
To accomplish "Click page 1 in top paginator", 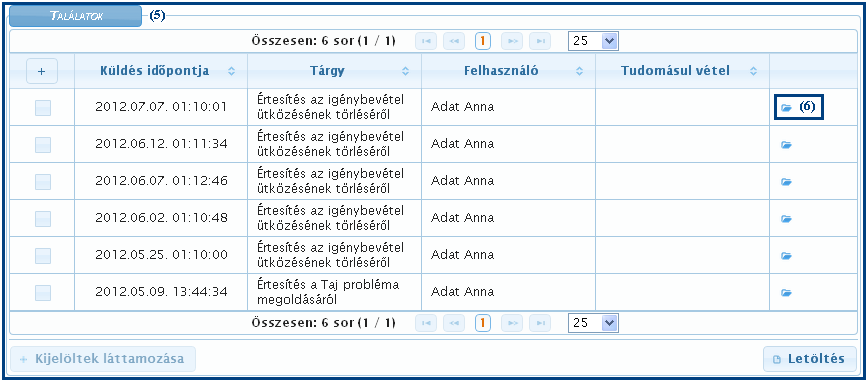I will (x=483, y=41).
